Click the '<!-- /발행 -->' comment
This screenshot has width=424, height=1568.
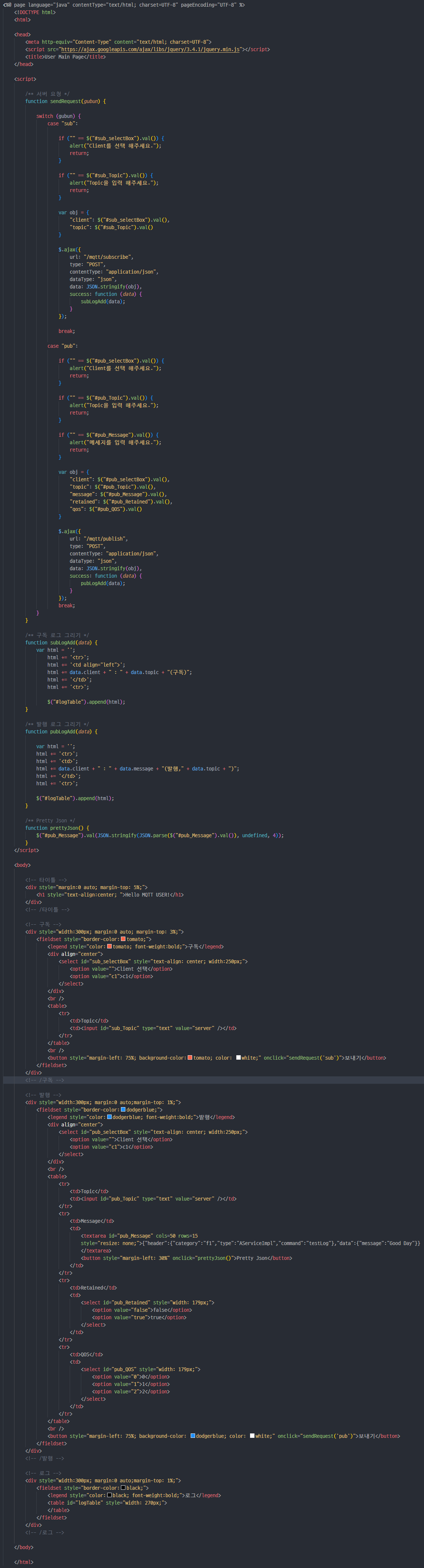click(x=45, y=1458)
